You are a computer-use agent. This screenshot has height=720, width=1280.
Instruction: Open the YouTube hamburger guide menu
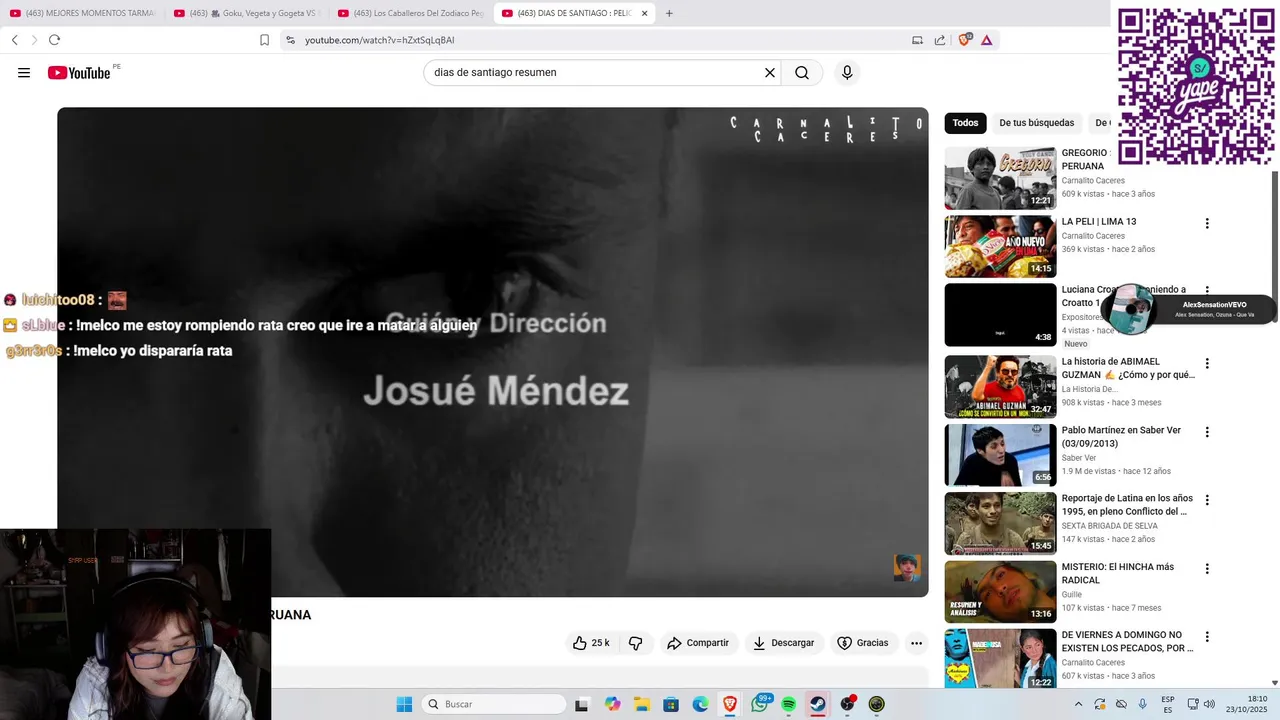[24, 73]
